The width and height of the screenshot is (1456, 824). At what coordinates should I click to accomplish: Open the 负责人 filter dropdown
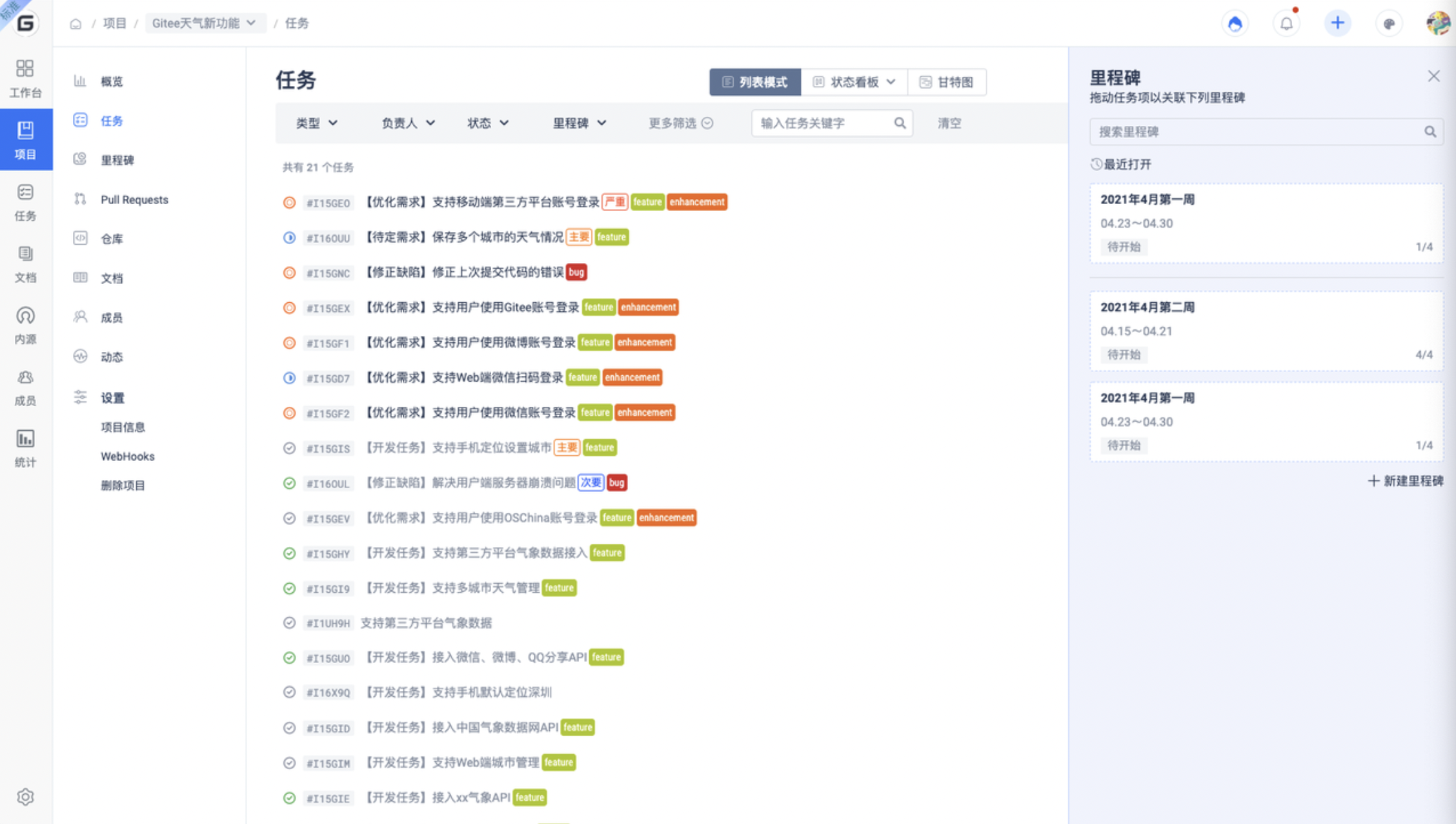tap(408, 123)
